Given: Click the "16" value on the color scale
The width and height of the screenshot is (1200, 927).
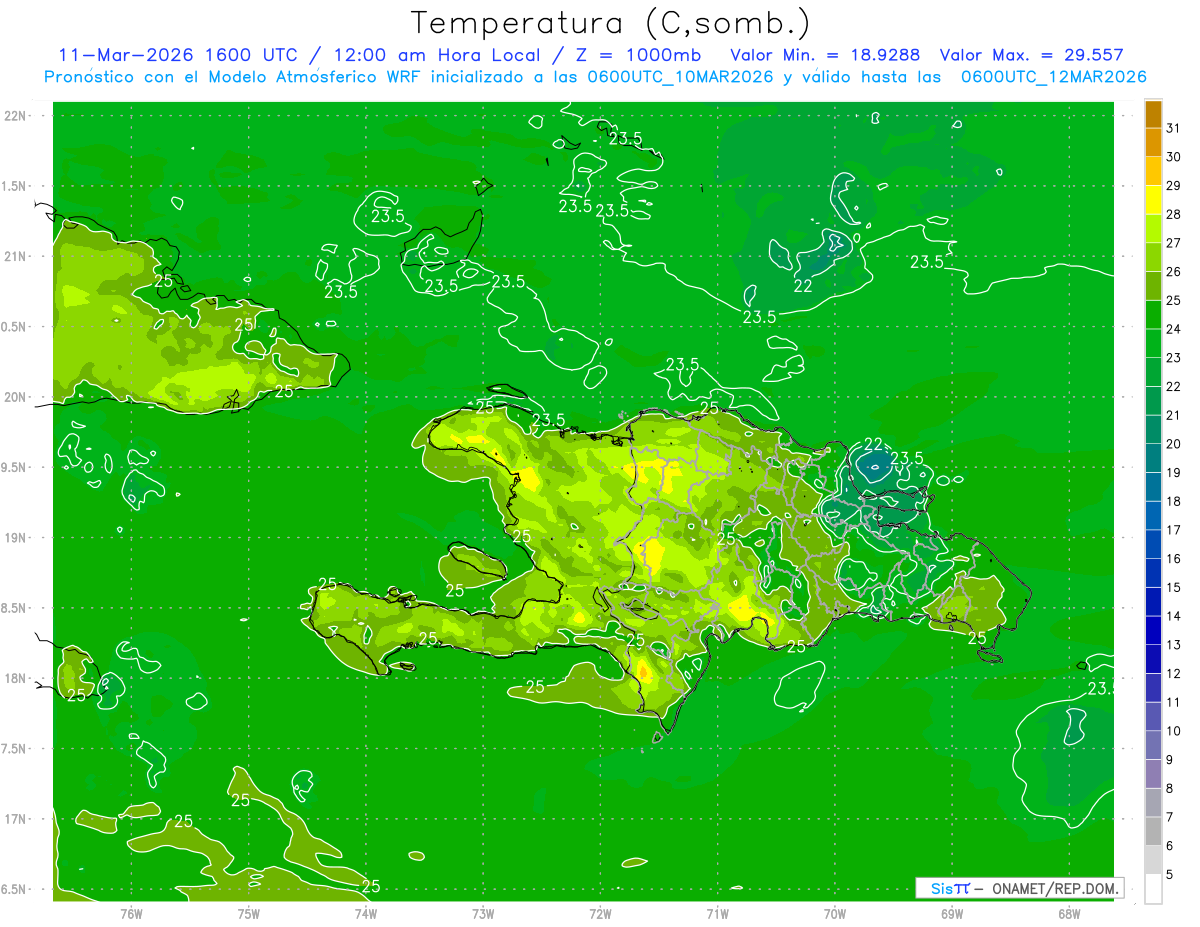Looking at the screenshot, I should (x=1174, y=559).
